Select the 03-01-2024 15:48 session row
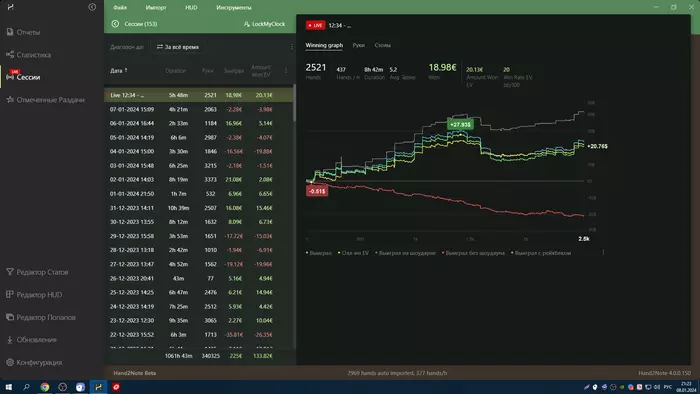 click(199, 166)
